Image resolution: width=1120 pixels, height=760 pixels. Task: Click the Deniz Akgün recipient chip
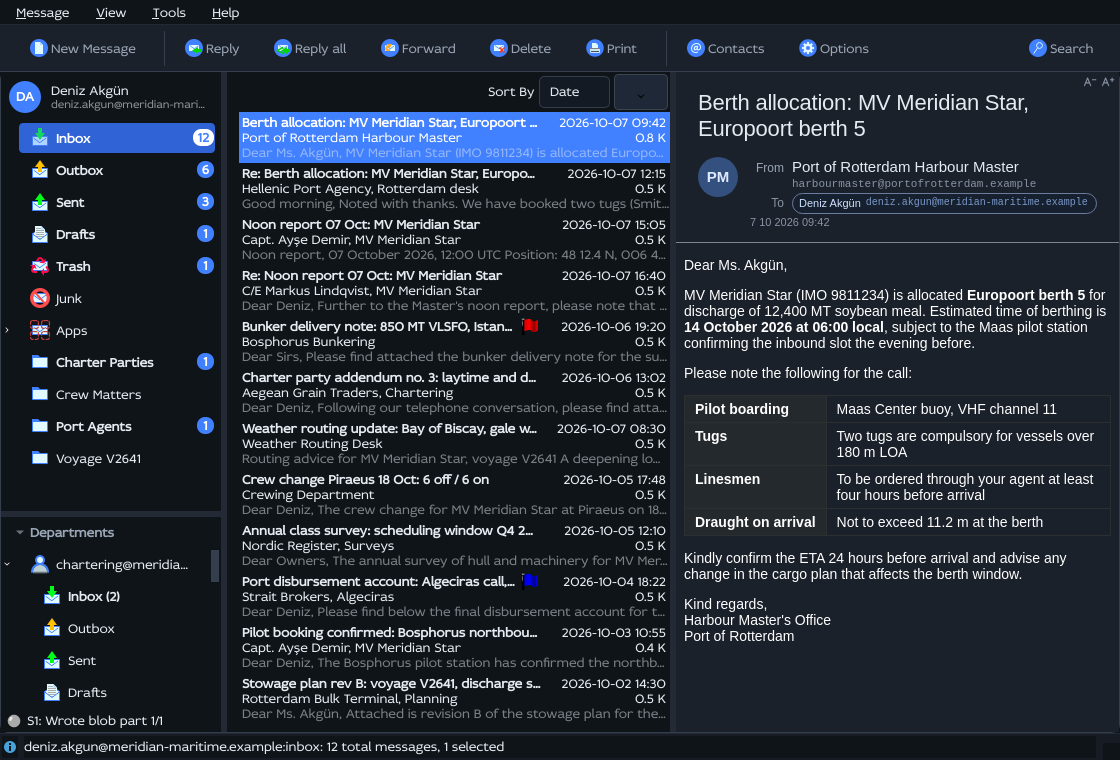(944, 203)
